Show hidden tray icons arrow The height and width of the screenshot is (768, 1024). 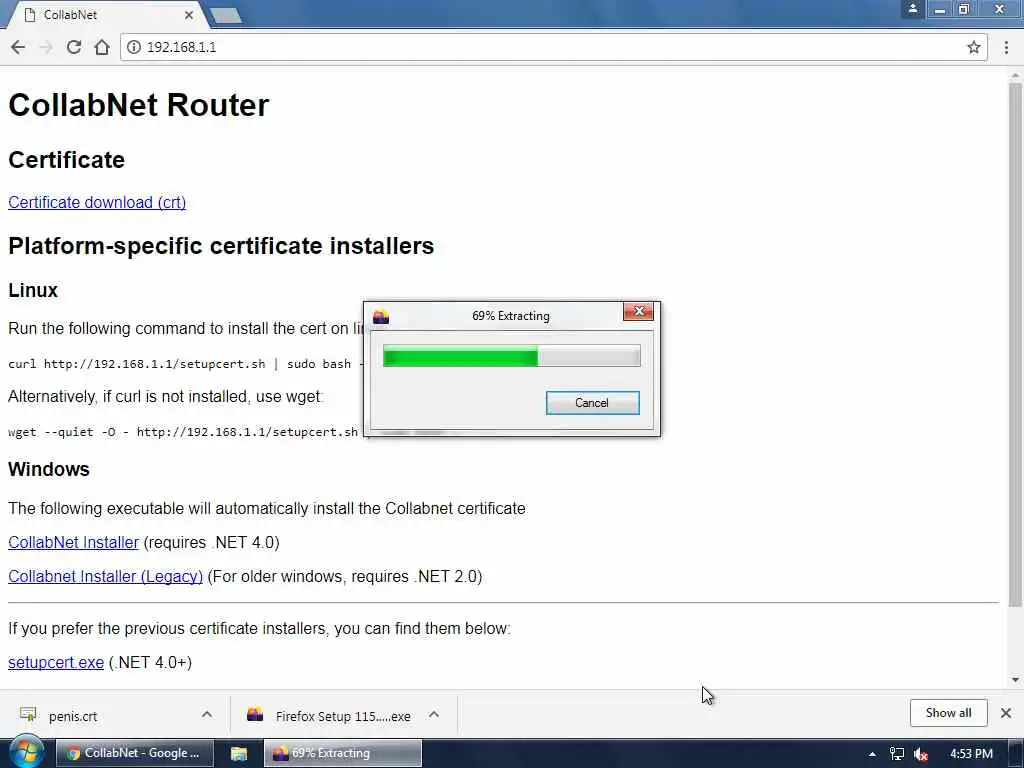872,754
